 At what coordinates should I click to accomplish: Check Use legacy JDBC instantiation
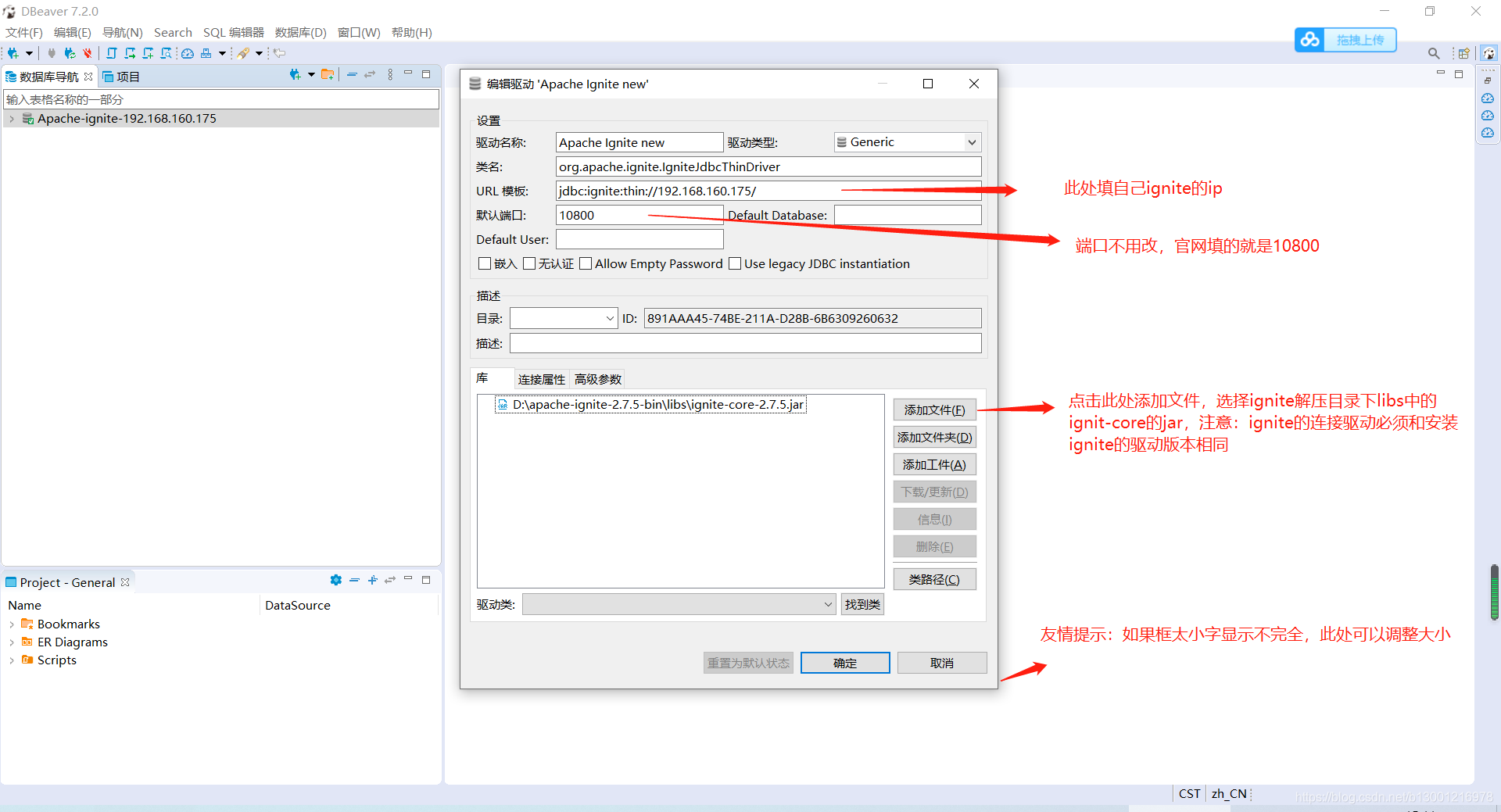click(735, 263)
